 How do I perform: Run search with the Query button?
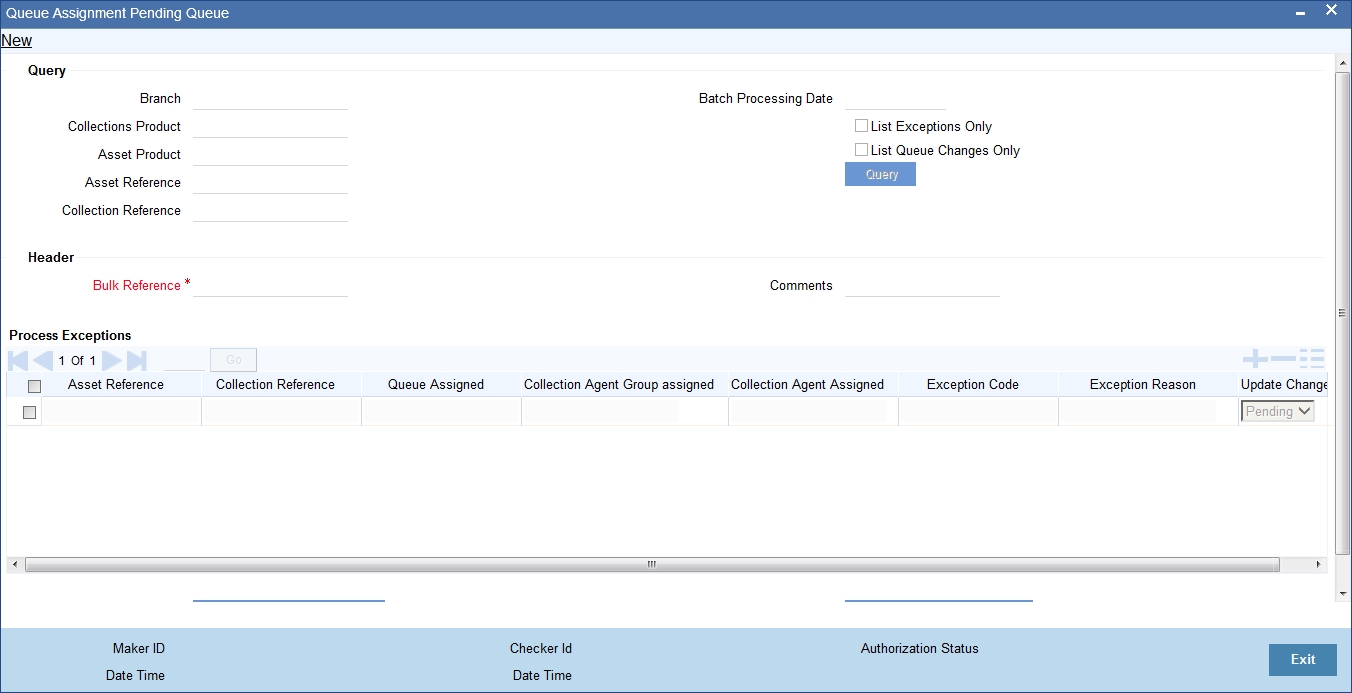point(880,174)
